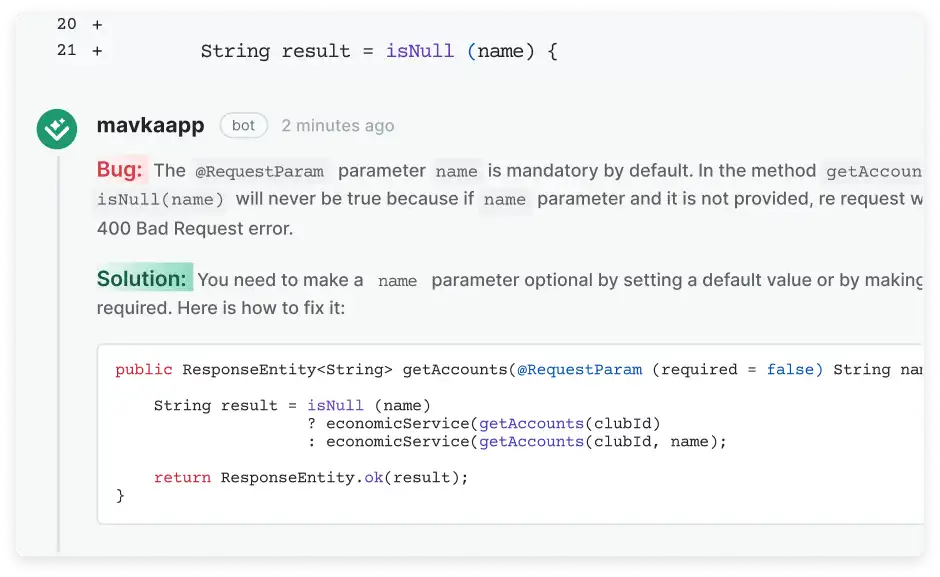Click the plus marker on line 20
Image resolution: width=940 pixels, height=577 pixels.
pyautogui.click(x=97, y=24)
